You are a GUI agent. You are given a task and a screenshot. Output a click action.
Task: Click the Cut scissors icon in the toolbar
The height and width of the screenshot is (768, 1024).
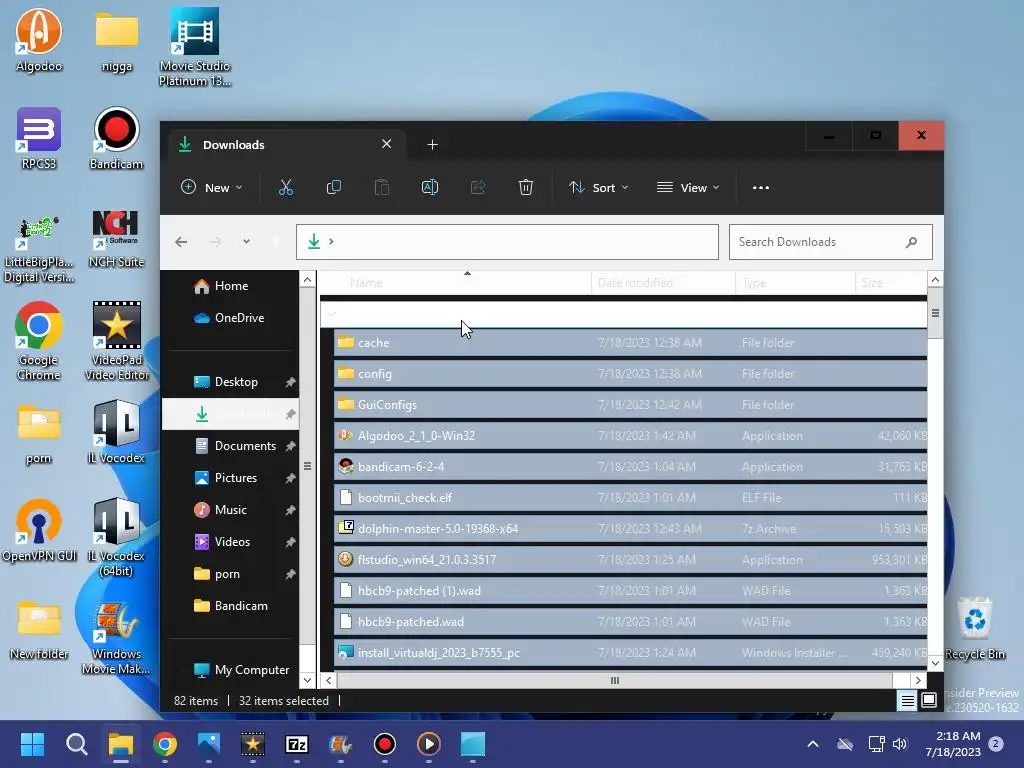pyautogui.click(x=285, y=187)
